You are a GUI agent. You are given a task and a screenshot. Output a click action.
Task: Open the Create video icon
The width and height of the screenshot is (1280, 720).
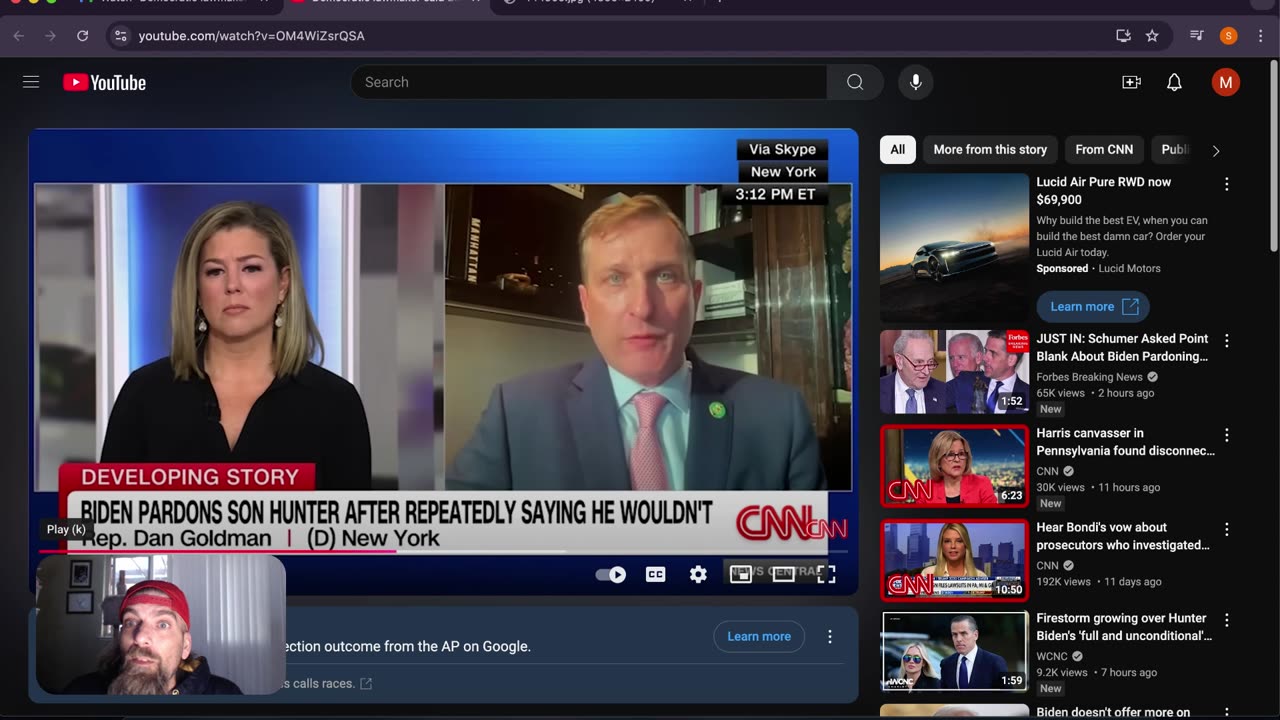[x=1131, y=82]
